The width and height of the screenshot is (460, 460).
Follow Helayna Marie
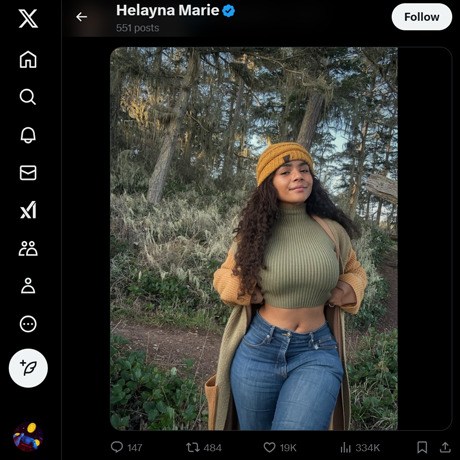click(x=422, y=17)
